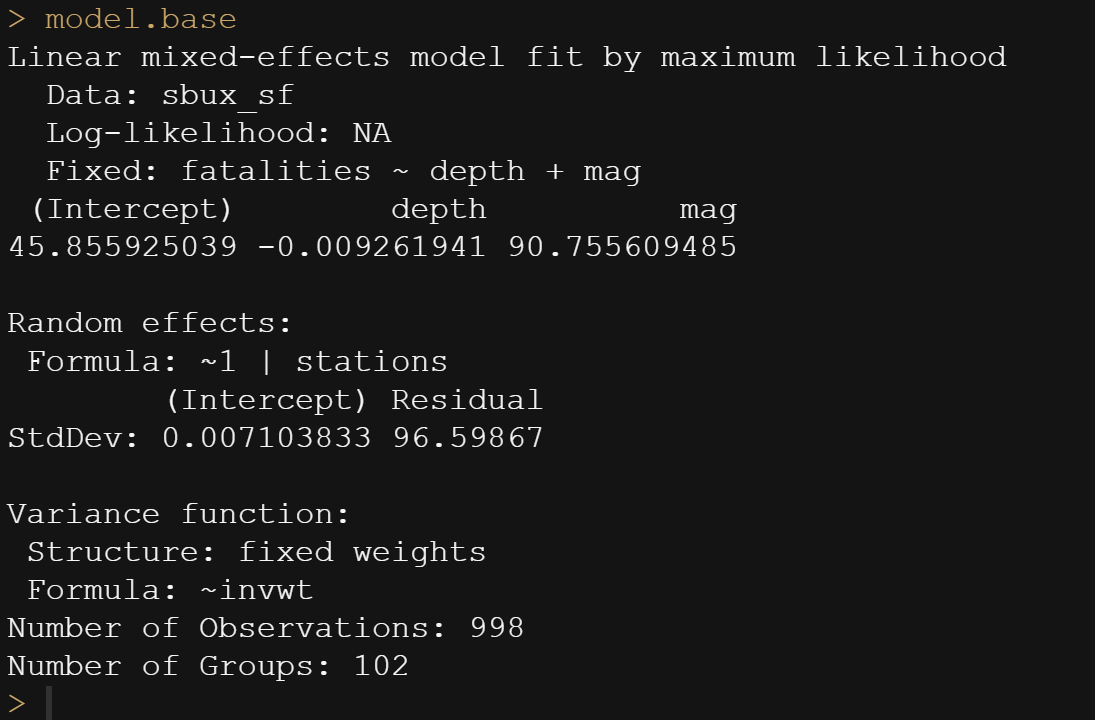Click the Variance function heading
1095x720 pixels.
coord(179,514)
